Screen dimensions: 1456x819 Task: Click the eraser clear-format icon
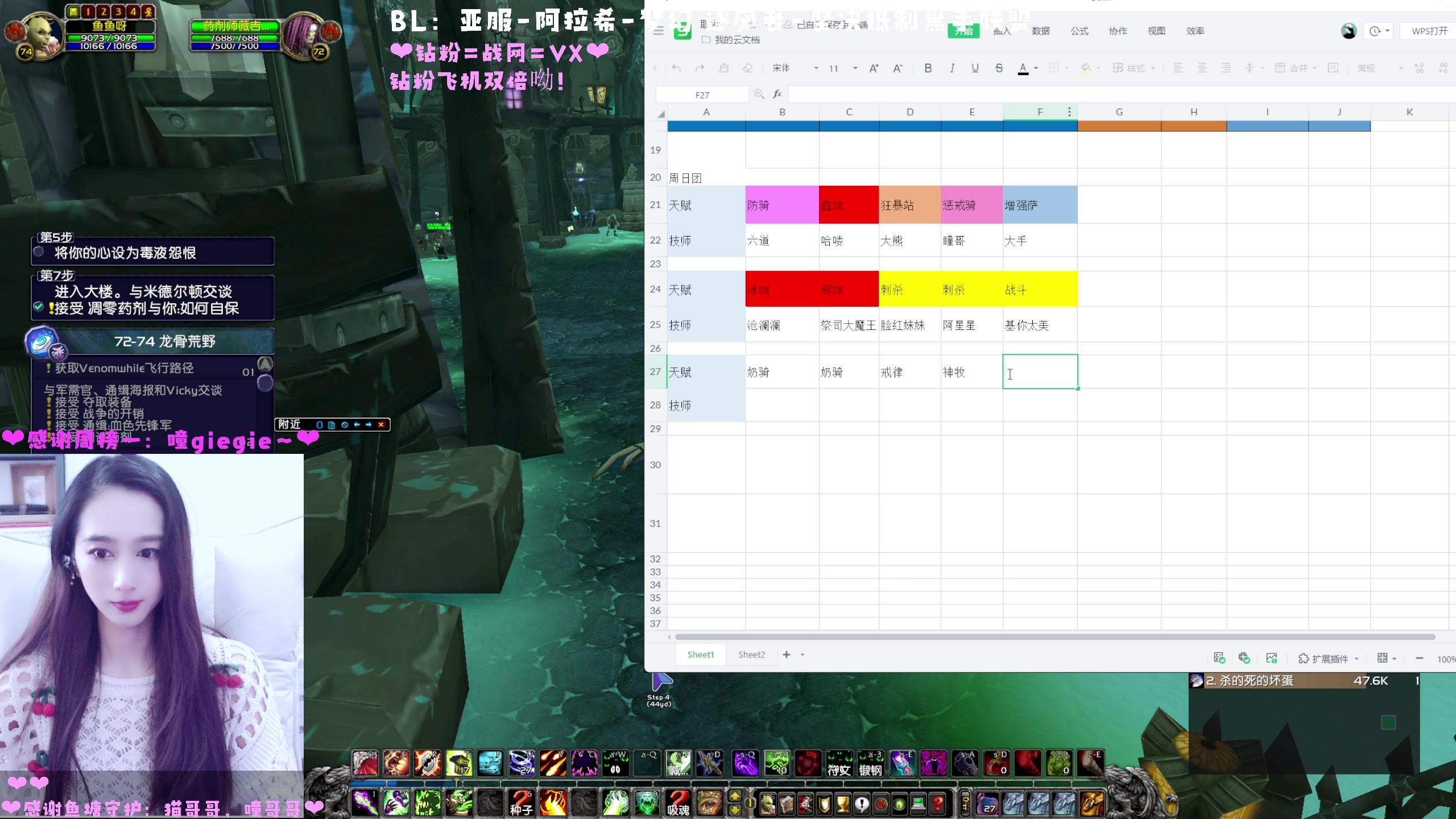(747, 68)
